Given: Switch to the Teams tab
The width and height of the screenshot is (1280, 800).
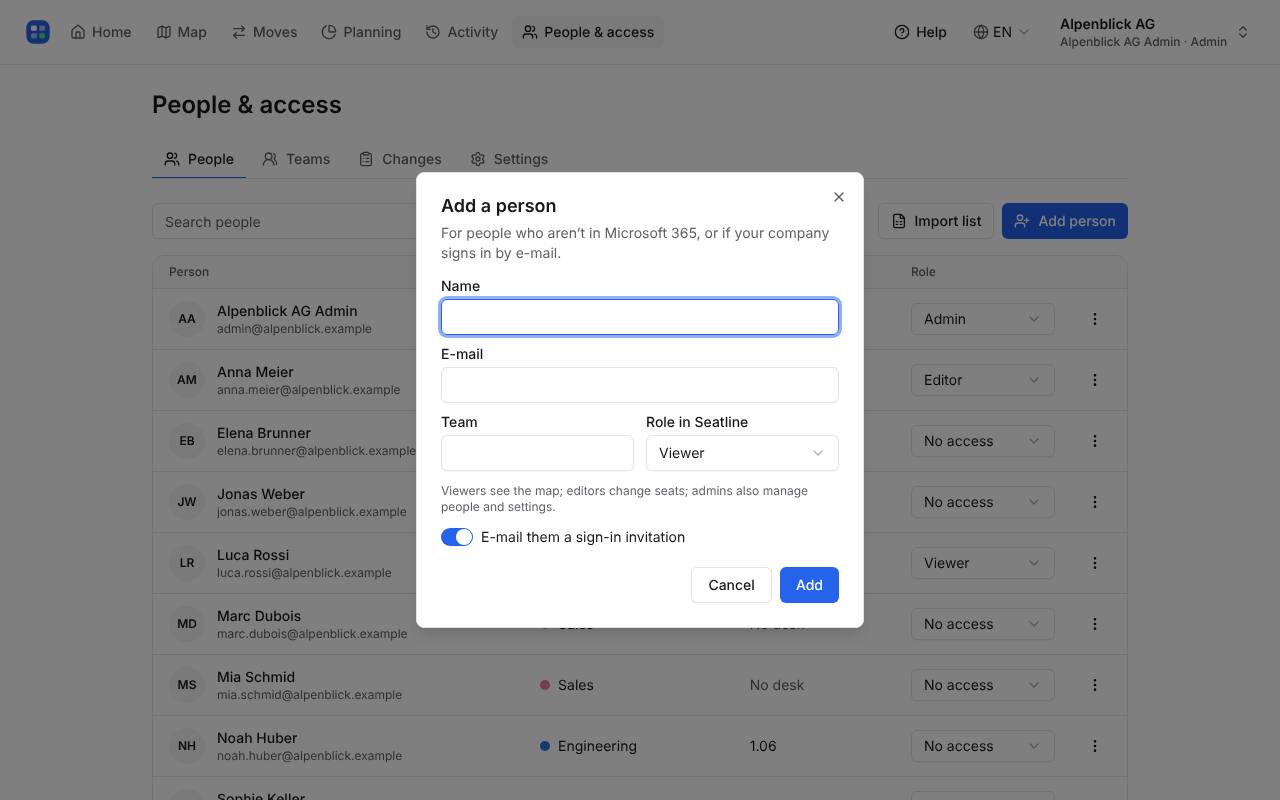Looking at the screenshot, I should [296, 159].
